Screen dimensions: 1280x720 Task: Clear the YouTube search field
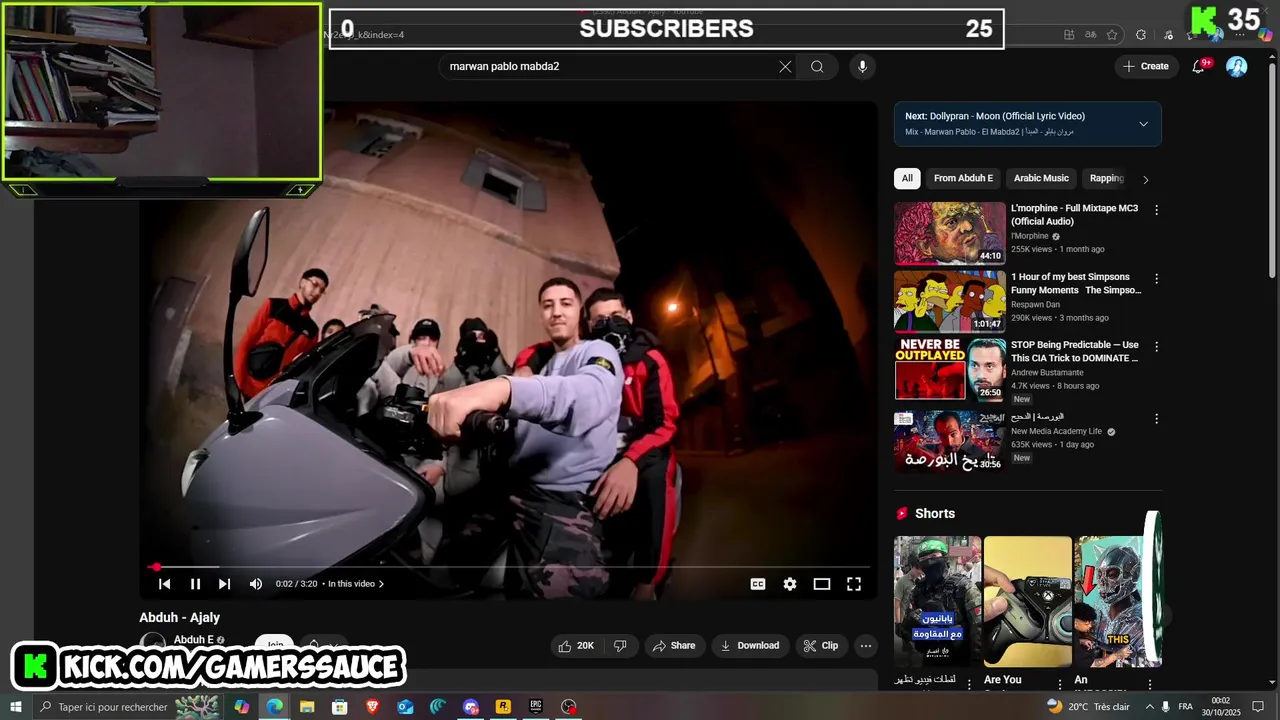tap(785, 67)
